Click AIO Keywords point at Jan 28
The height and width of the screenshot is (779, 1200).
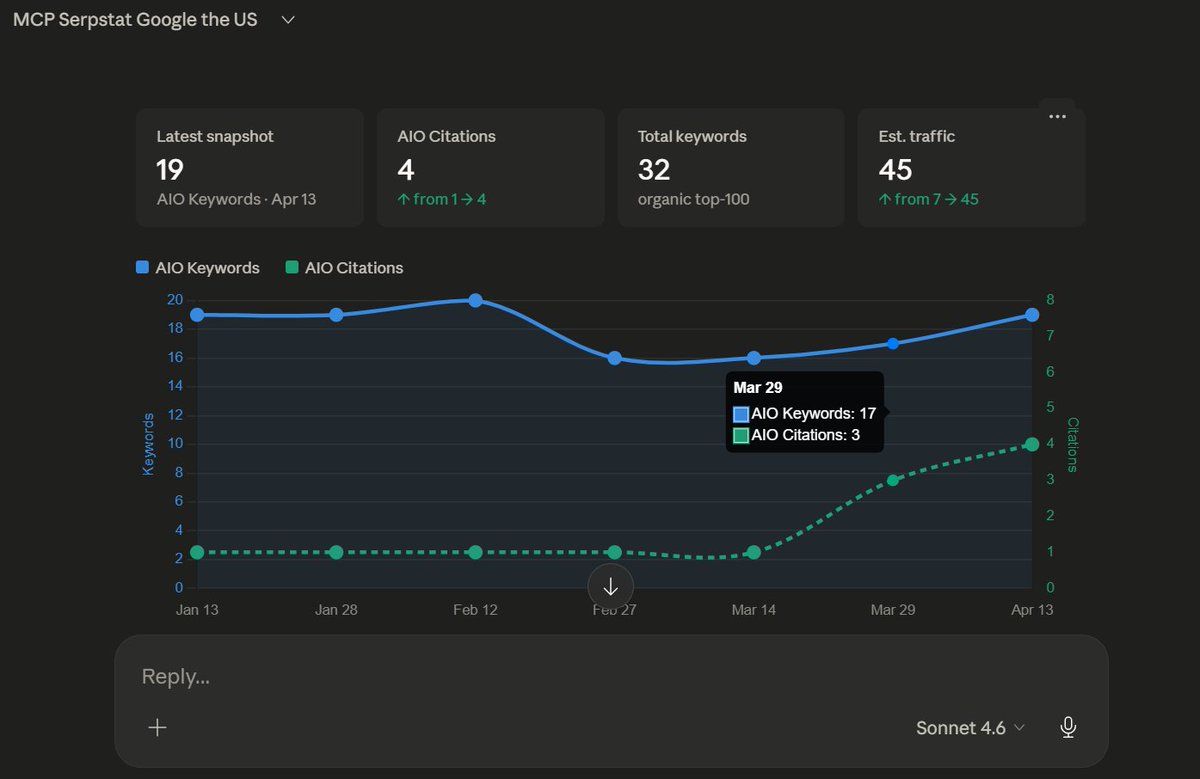[x=336, y=315]
